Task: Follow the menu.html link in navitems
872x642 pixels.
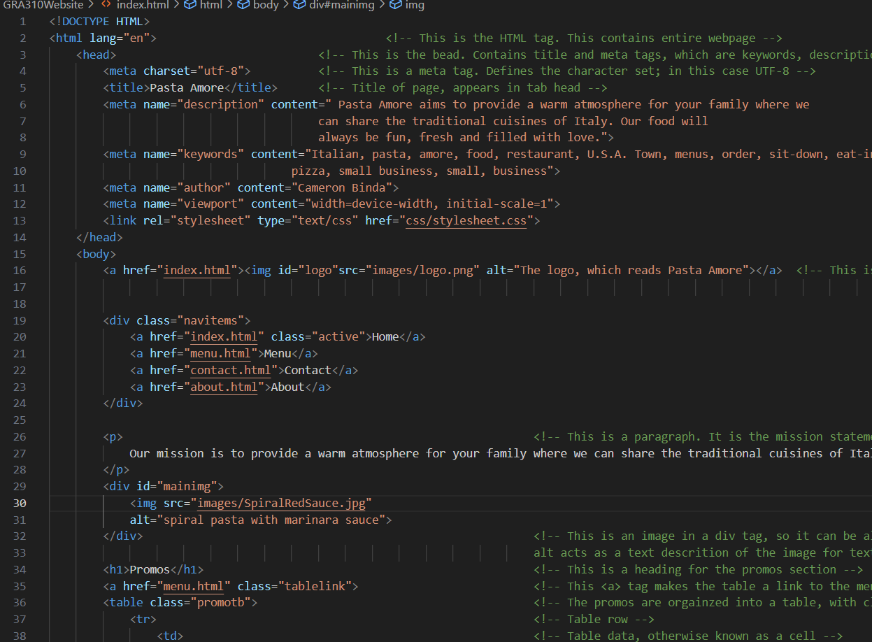Action: (221, 353)
